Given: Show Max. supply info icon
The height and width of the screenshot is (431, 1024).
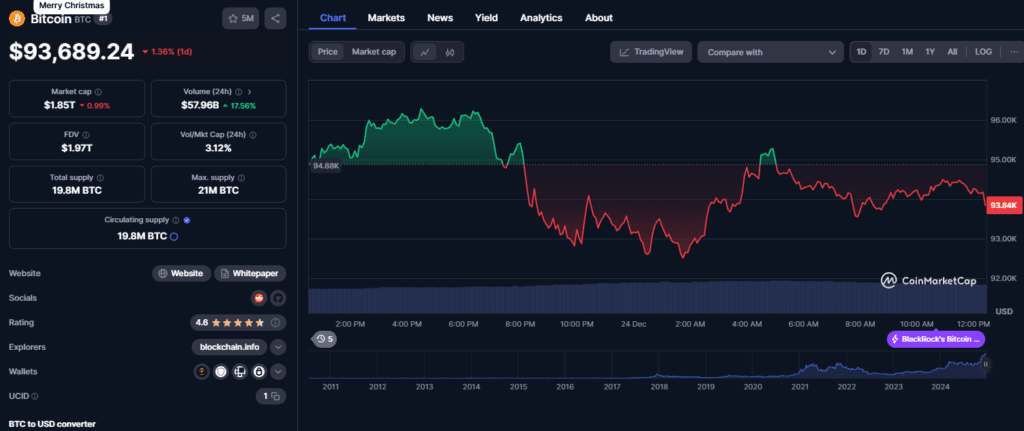Looking at the screenshot, I should coord(241,178).
